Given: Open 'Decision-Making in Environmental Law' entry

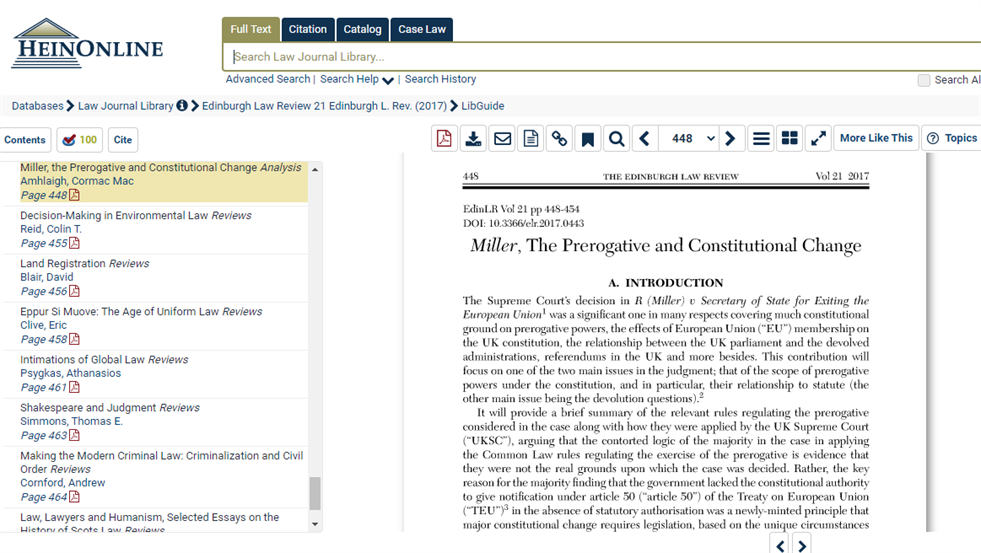Looking at the screenshot, I should tap(136, 215).
